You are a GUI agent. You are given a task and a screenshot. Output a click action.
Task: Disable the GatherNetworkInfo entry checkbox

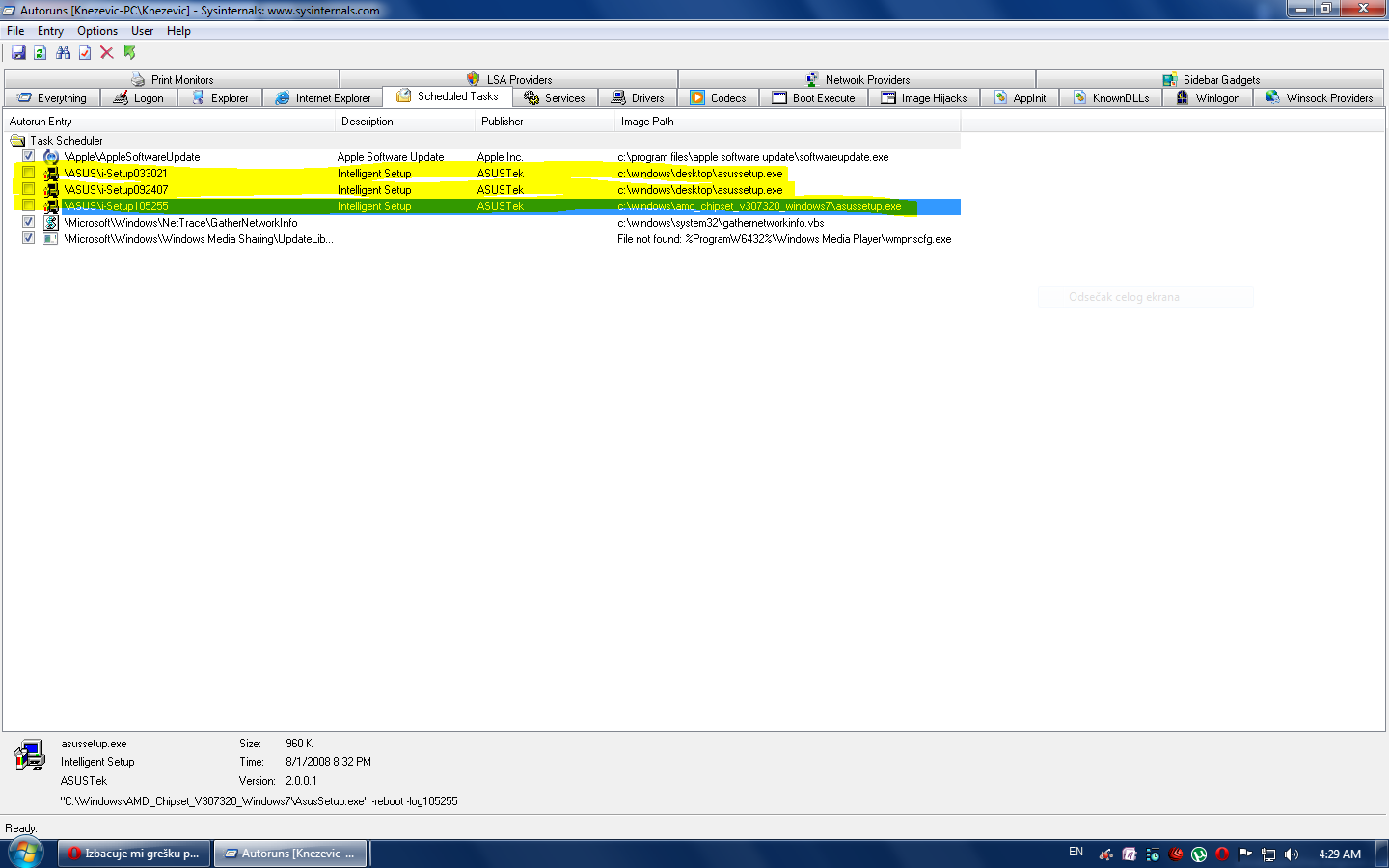tap(29, 222)
